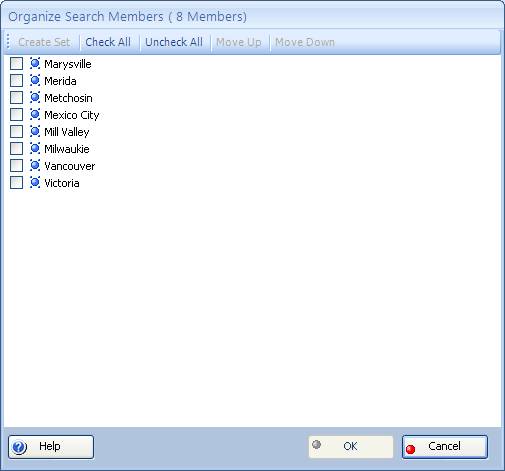Choose Uncheck All in the toolbar
The image size is (505, 471).
(x=174, y=42)
